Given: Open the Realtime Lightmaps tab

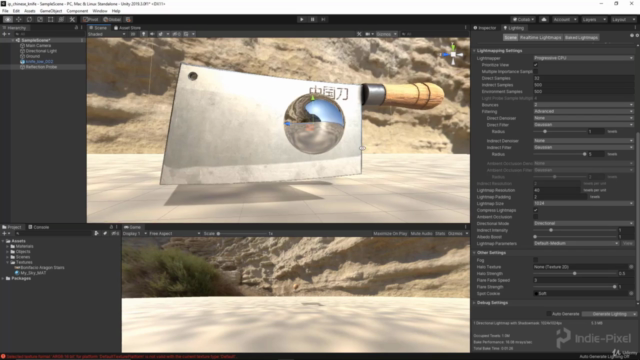Looking at the screenshot, I should (x=540, y=38).
